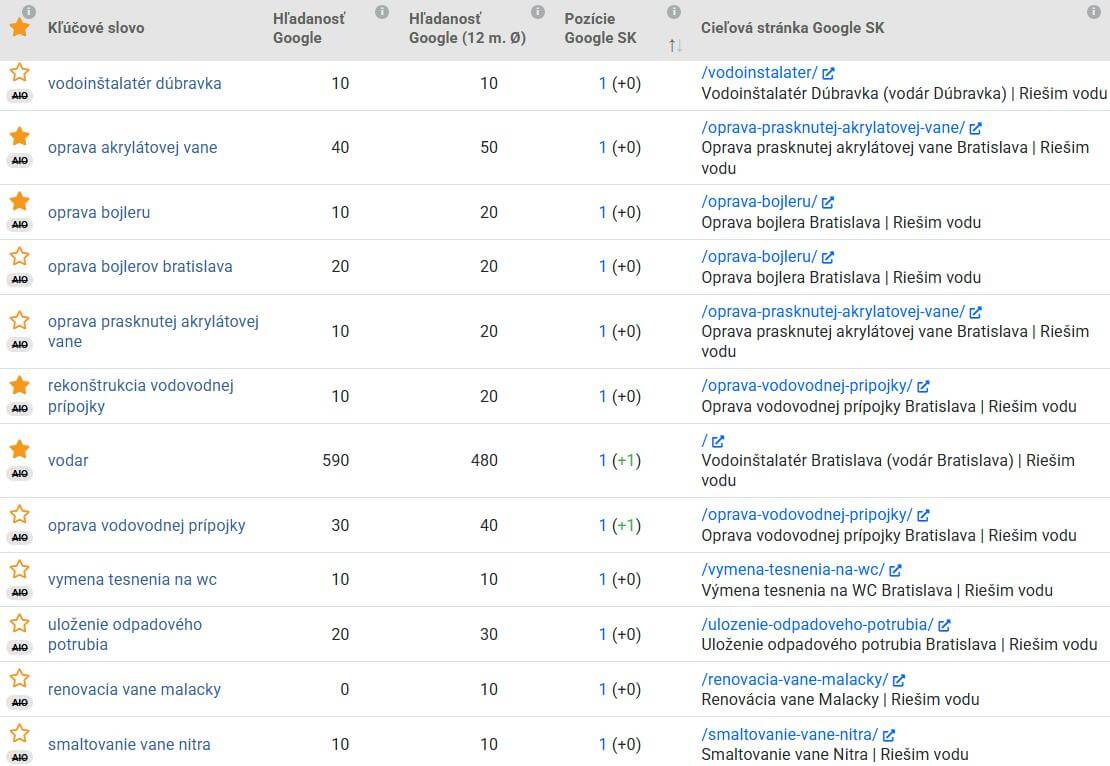Sort by Hľadanosť Google (12 m. Ø) header
Screen dimensions: 1110x766
pyautogui.click(x=467, y=28)
